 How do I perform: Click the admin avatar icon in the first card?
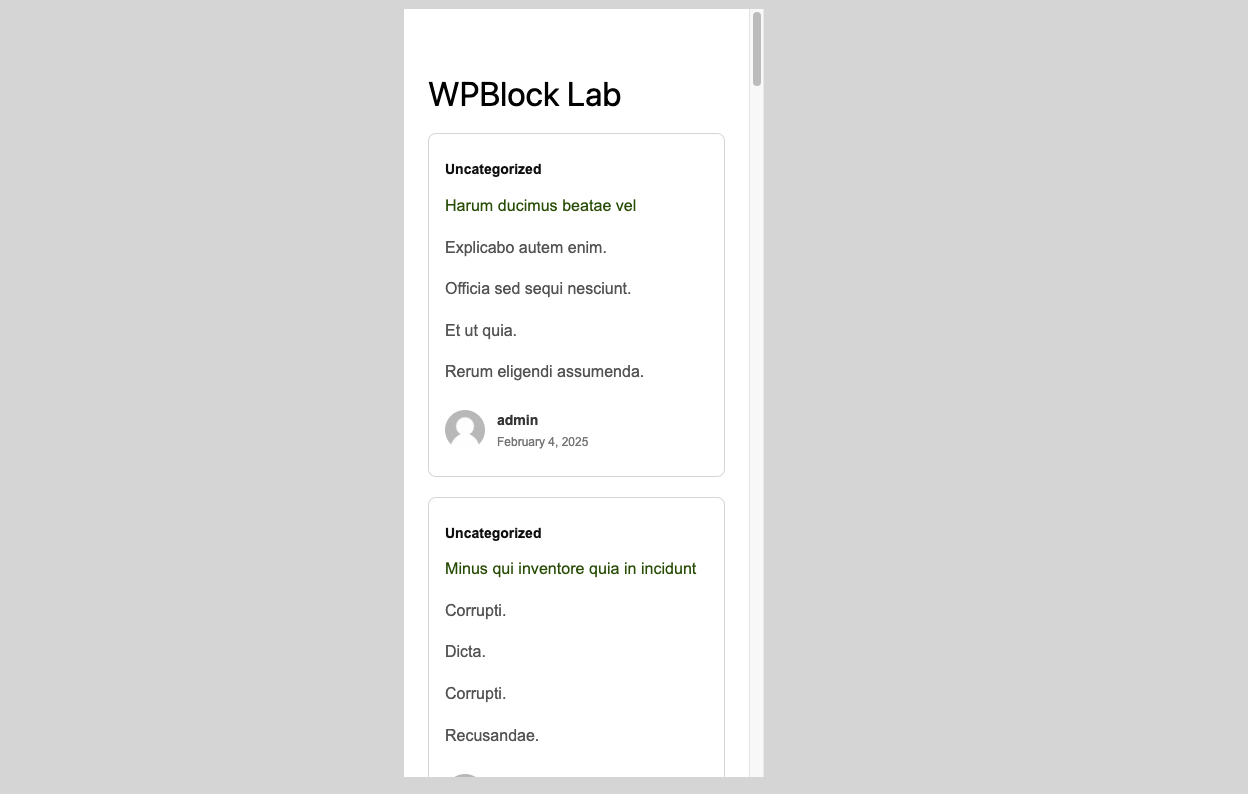pyautogui.click(x=465, y=430)
